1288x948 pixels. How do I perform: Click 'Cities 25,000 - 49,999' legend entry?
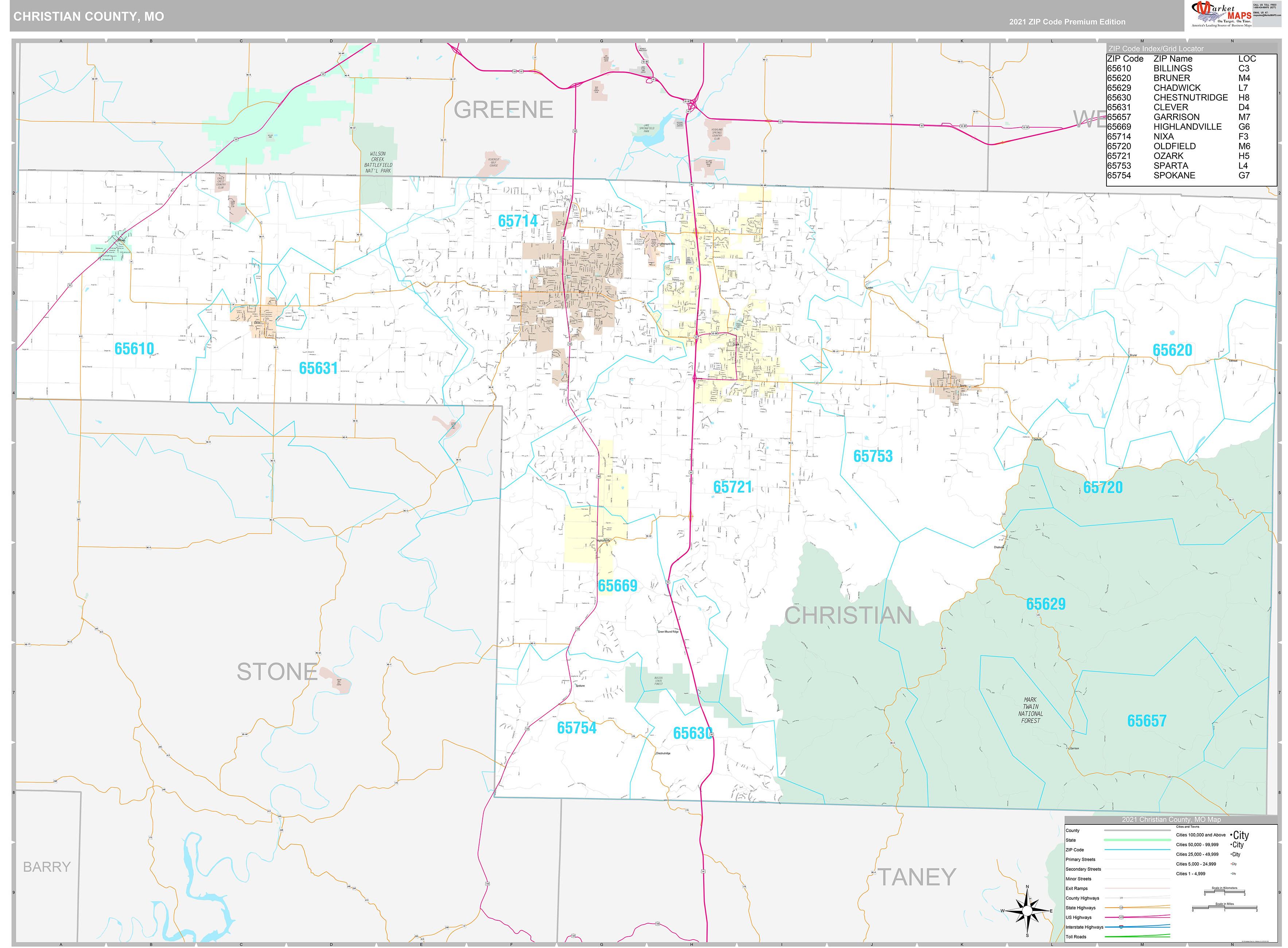(1197, 855)
